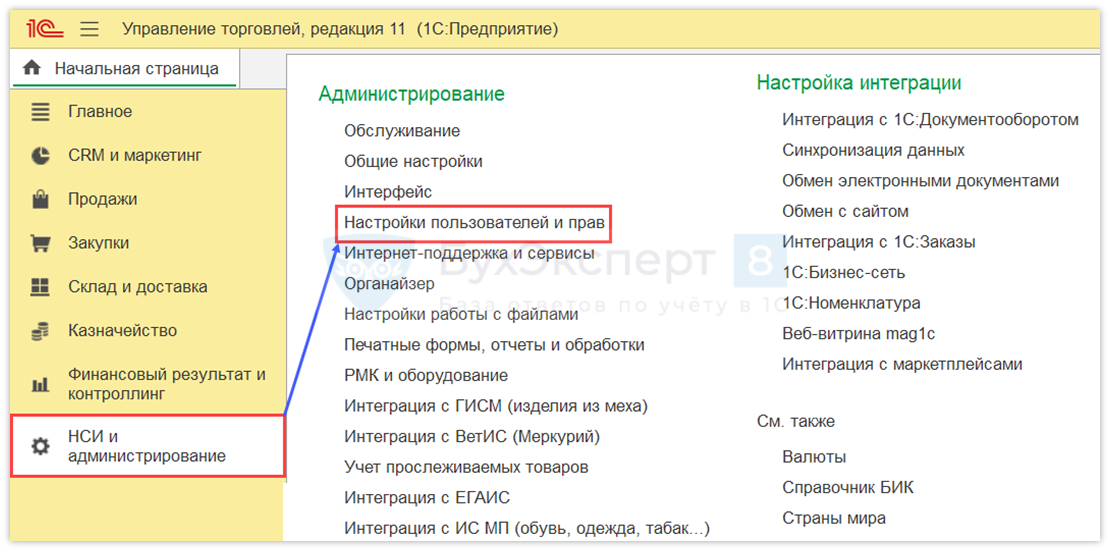Image resolution: width=1110 pixels, height=551 pixels.
Task: Open Финансовый результат и контроллинг section
Action: [147, 384]
